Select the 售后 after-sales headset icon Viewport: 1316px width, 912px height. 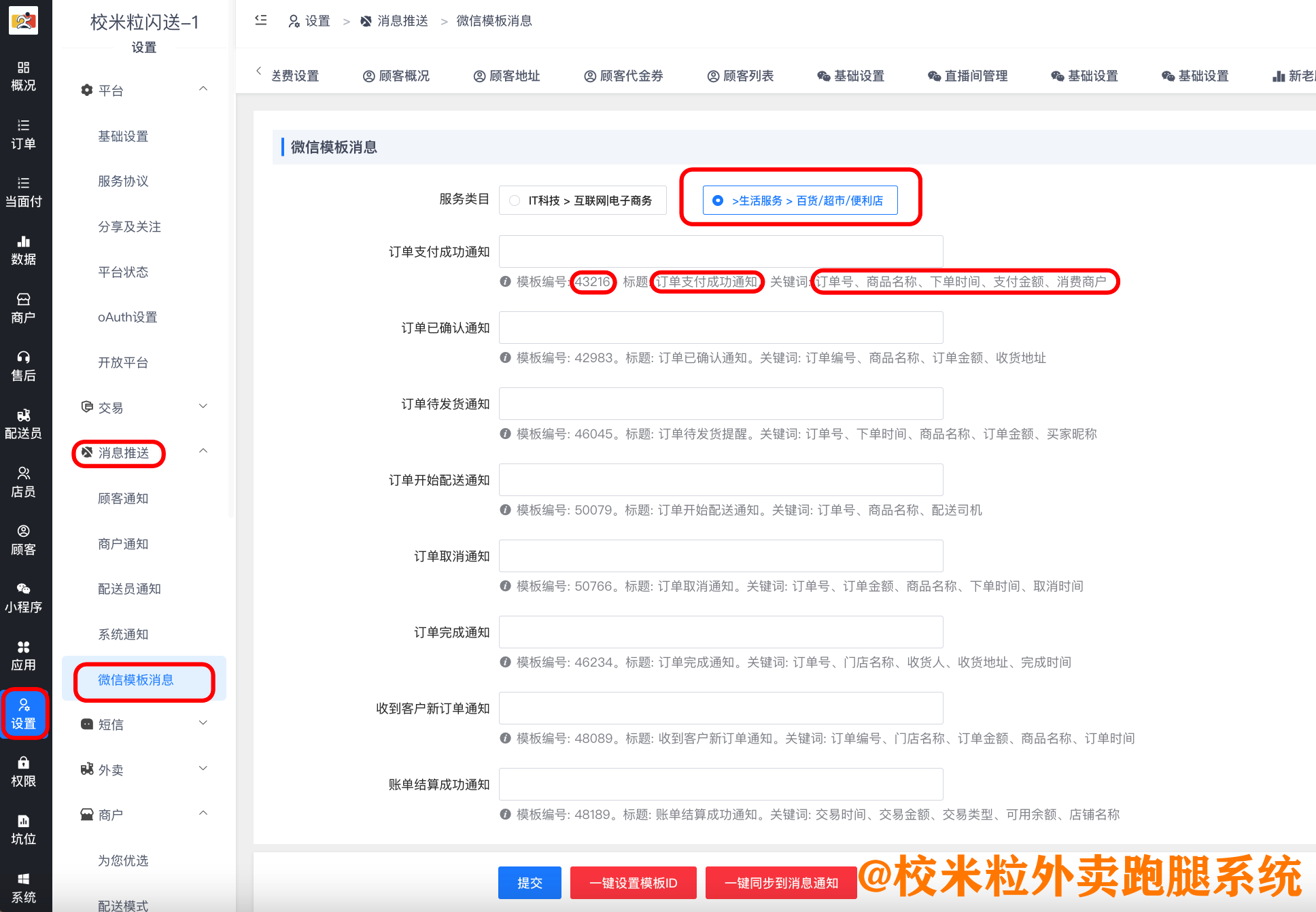coord(25,365)
